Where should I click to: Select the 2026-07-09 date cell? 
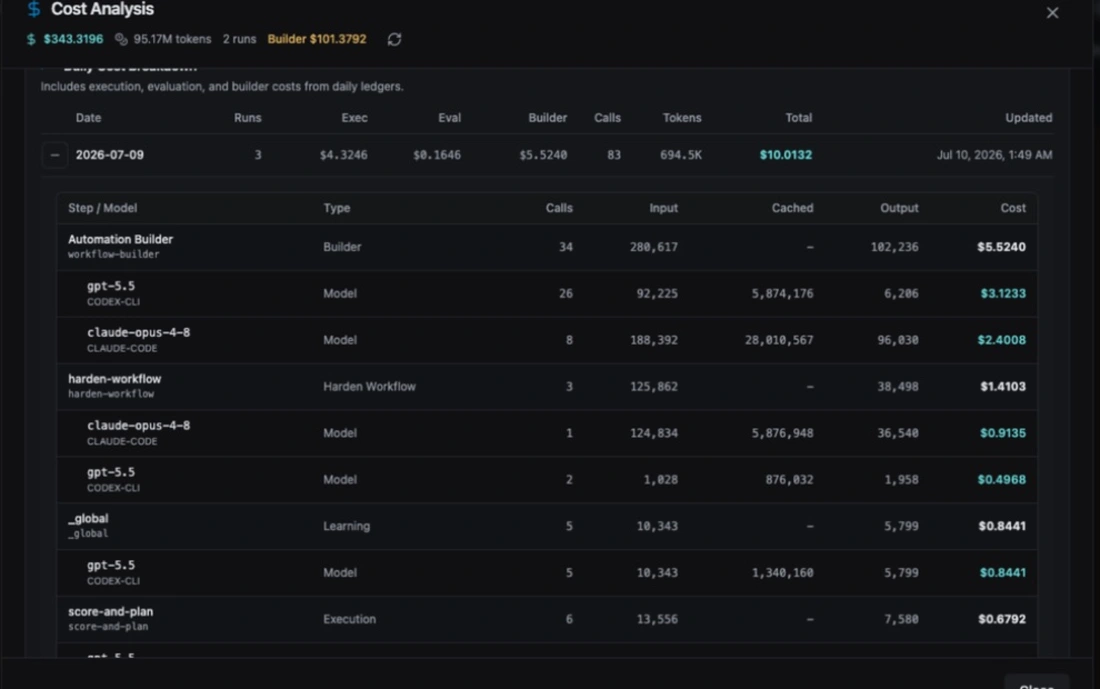(109, 155)
